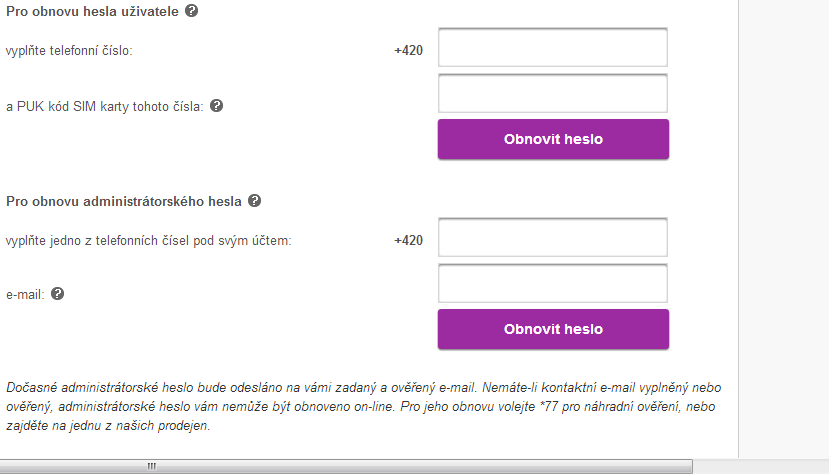Focus the administrator account phone number field
Viewport: 829px width, 474px height.
point(552,238)
